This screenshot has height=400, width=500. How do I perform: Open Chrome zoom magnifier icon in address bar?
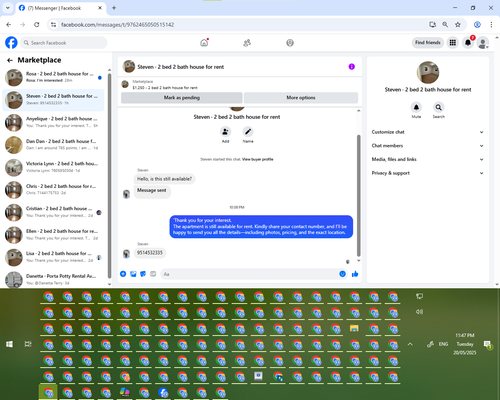(x=445, y=25)
